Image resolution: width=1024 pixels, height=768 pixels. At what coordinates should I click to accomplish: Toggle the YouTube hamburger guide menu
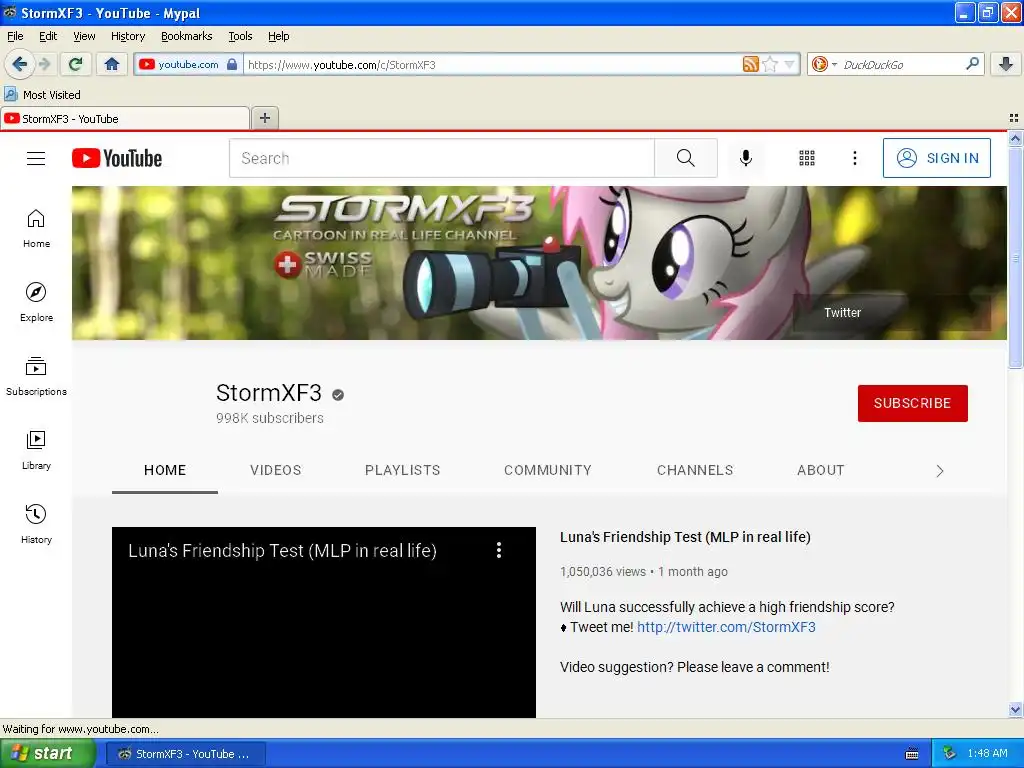coord(36,158)
